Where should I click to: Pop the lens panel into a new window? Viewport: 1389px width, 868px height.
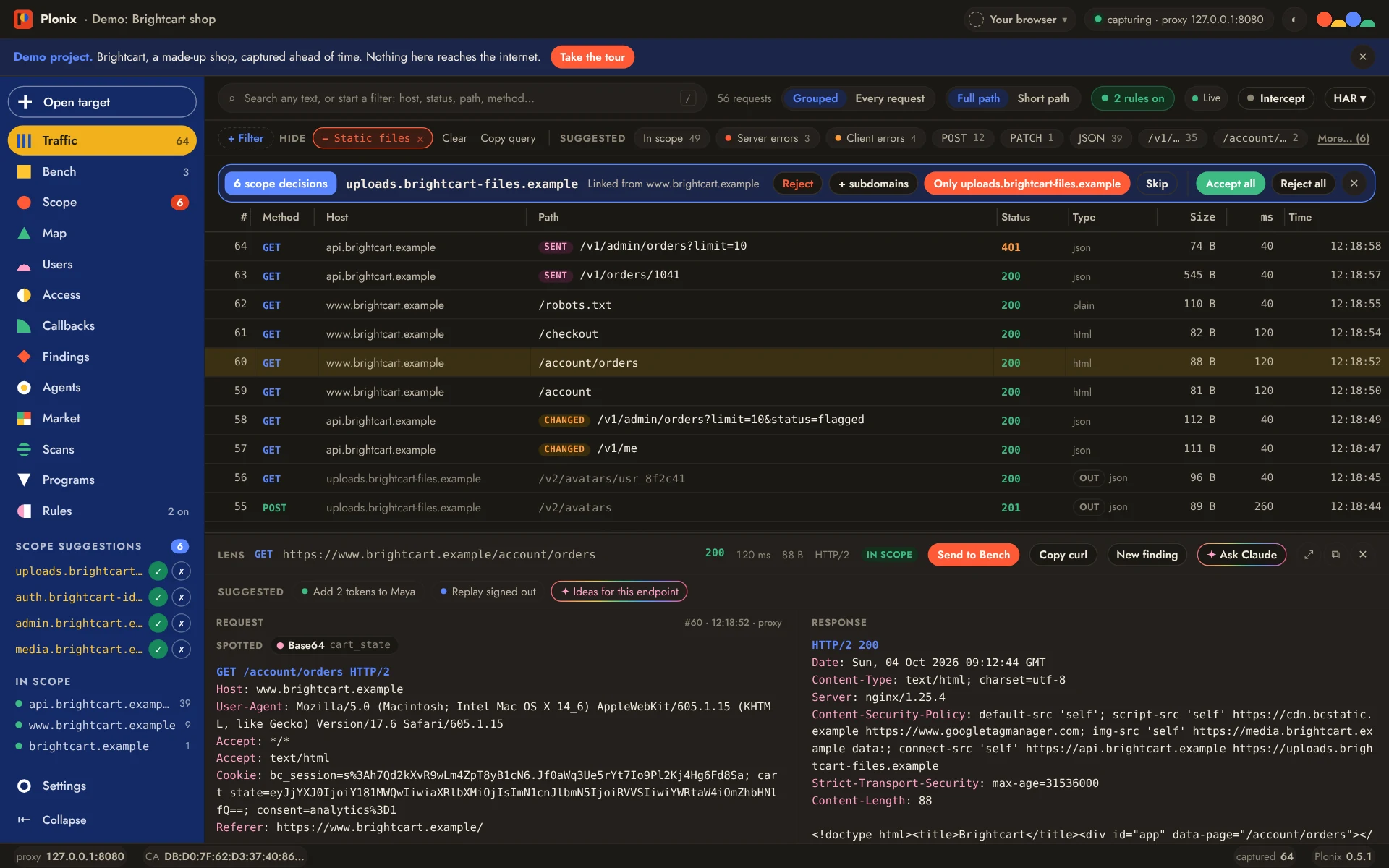point(1335,555)
